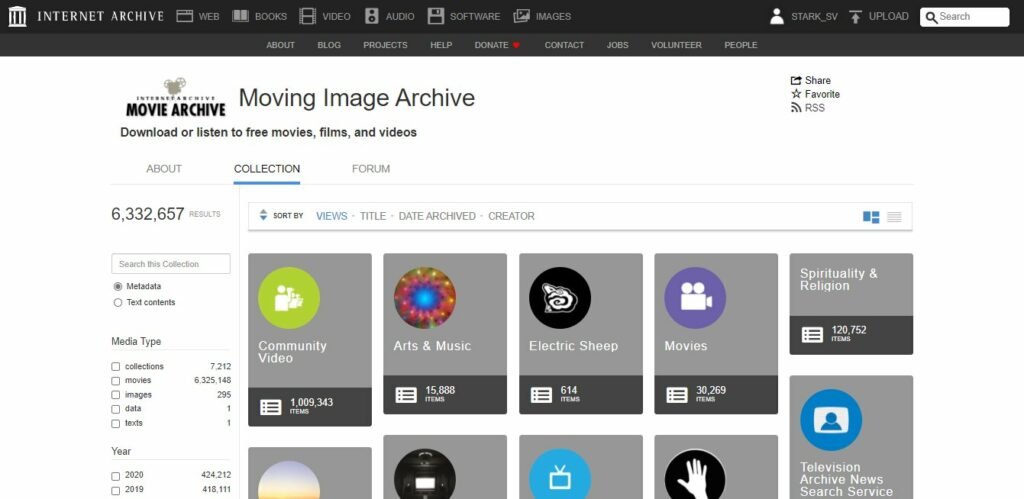Click the Television Archive News Search Service title
1024x499 pixels.
(x=846, y=479)
